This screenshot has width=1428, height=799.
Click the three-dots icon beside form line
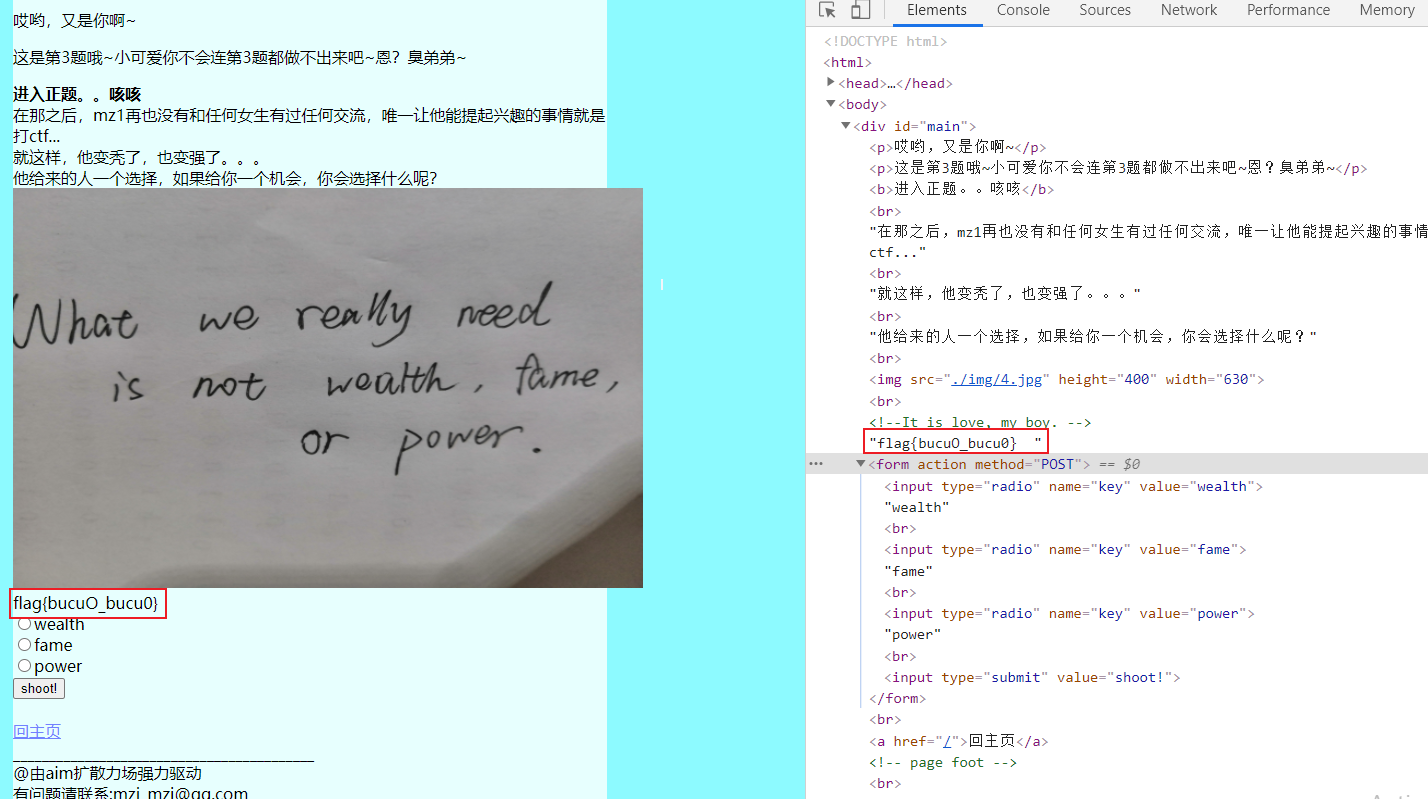pyautogui.click(x=816, y=464)
